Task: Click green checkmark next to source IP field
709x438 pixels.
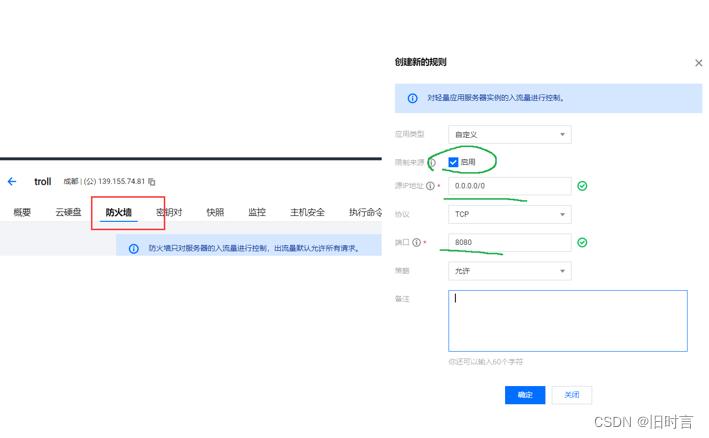Action: click(x=582, y=186)
